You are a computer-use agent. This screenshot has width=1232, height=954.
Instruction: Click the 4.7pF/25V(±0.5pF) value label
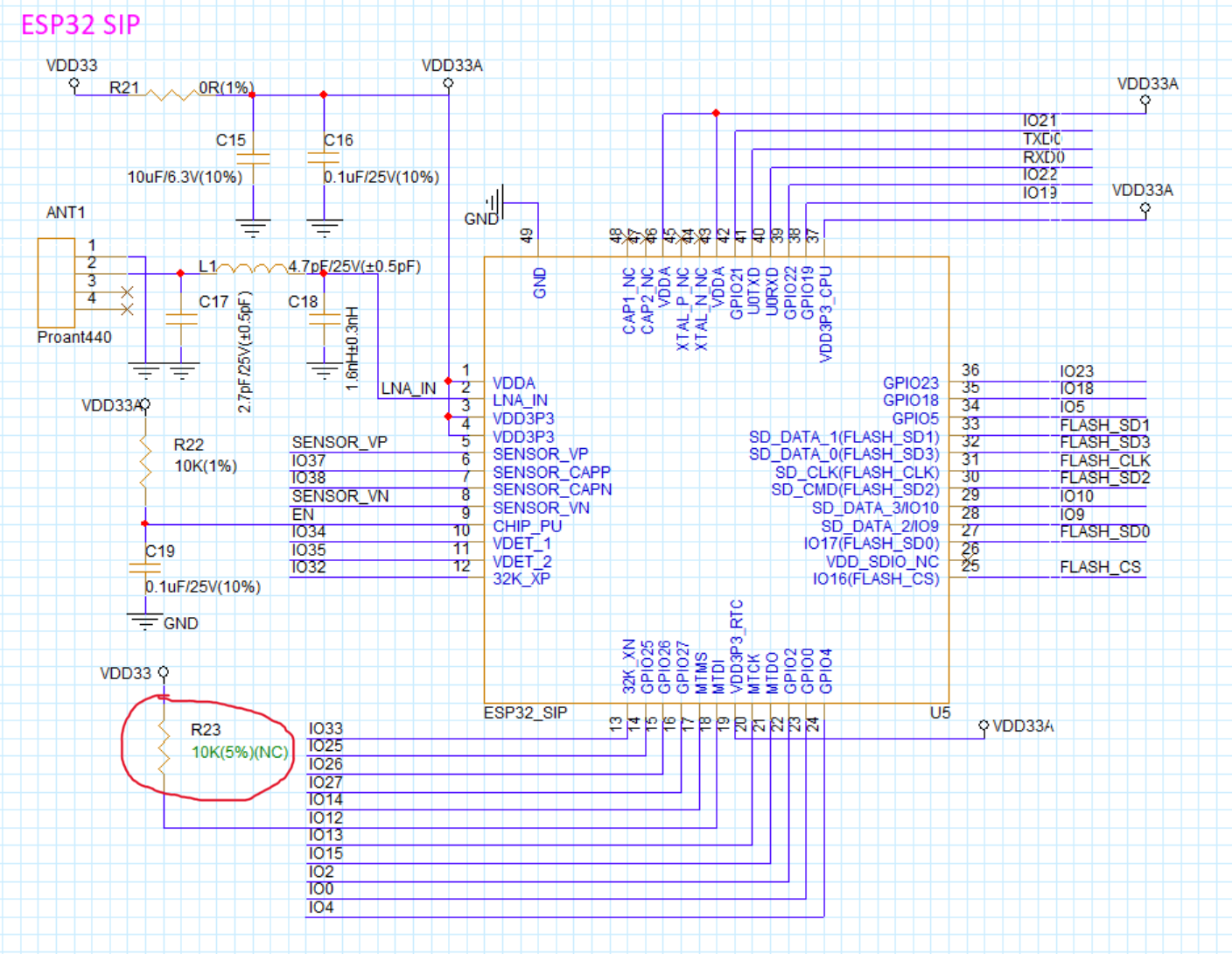tap(354, 266)
